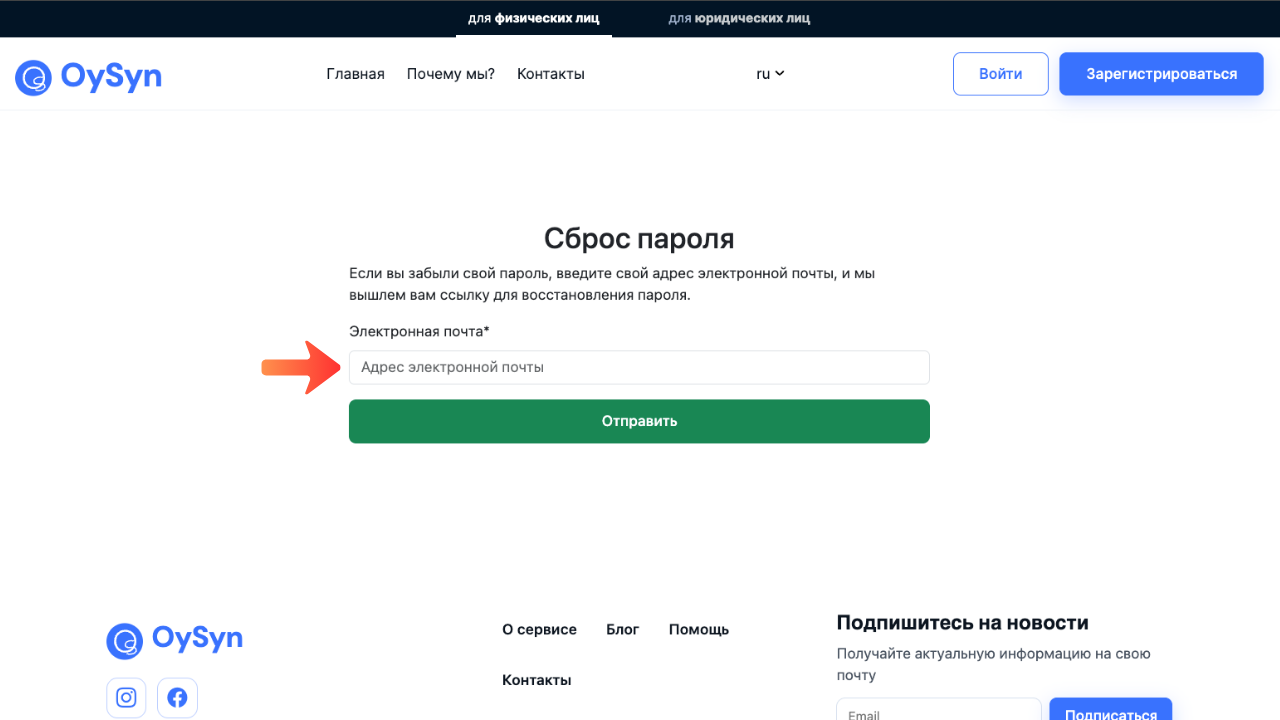Open Контакты in the footer

(536, 679)
